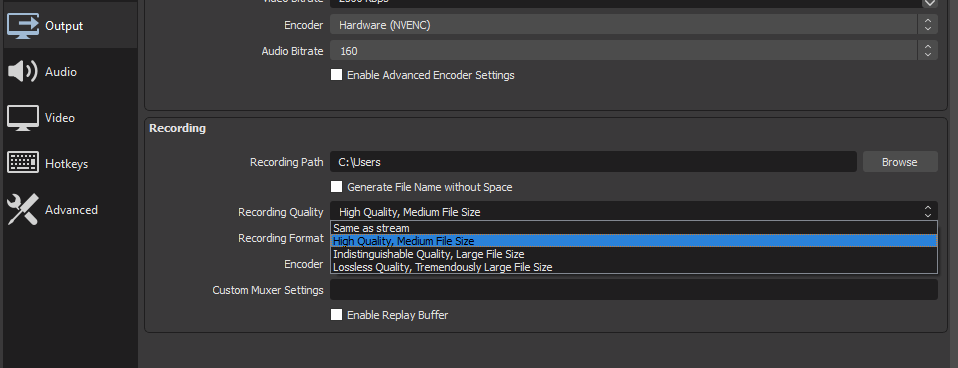This screenshot has width=958, height=368.
Task: Select the Audio speaker icon
Action: 23,72
